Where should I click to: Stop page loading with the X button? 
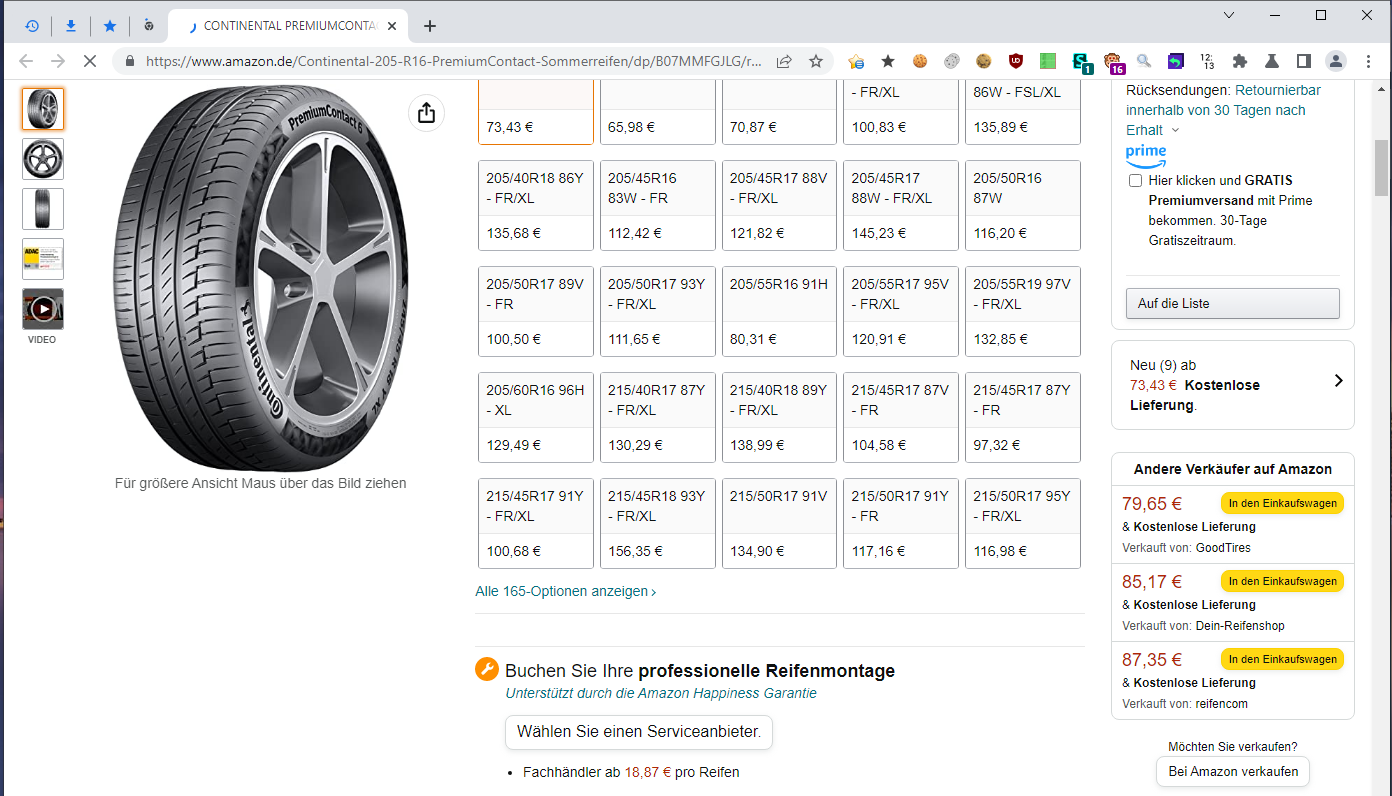[89, 61]
